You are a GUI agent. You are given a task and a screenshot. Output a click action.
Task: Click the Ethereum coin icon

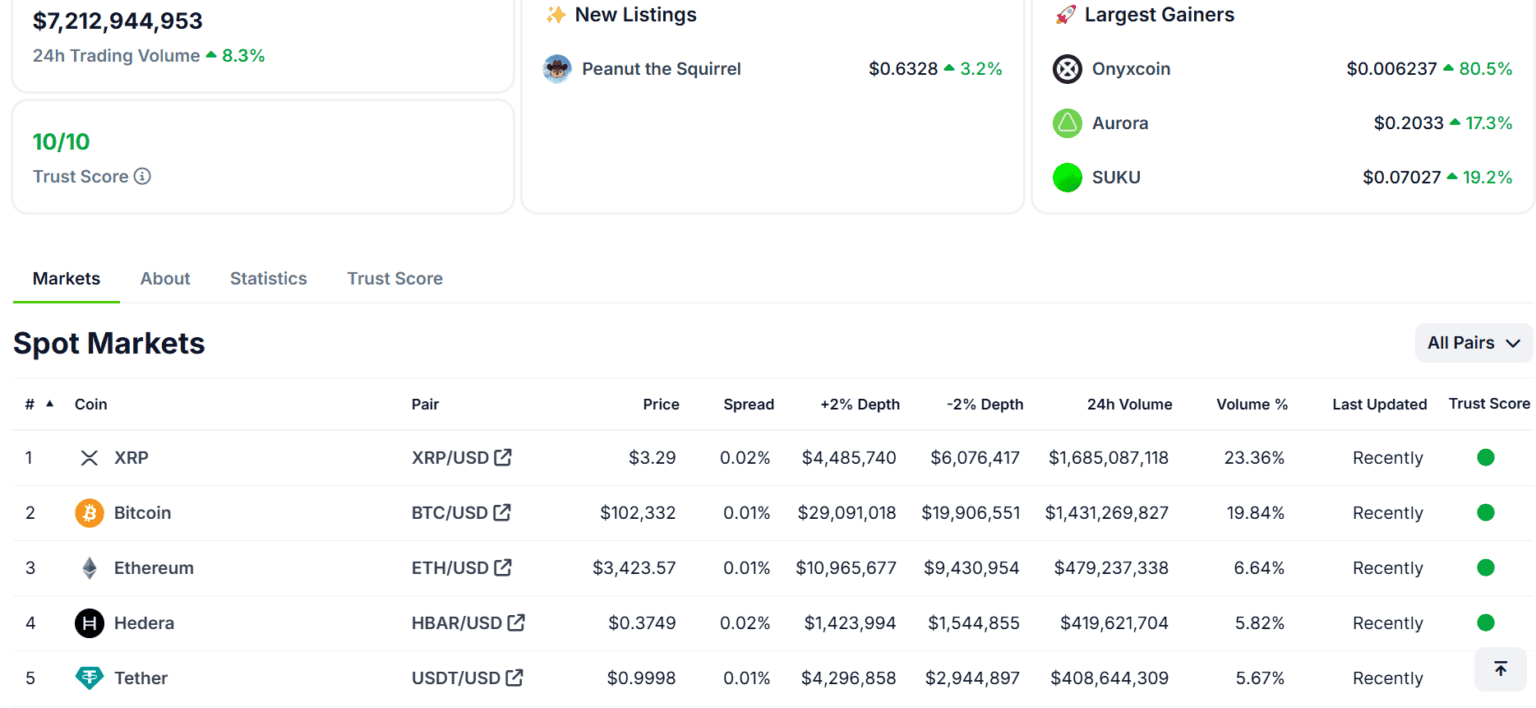[89, 568]
